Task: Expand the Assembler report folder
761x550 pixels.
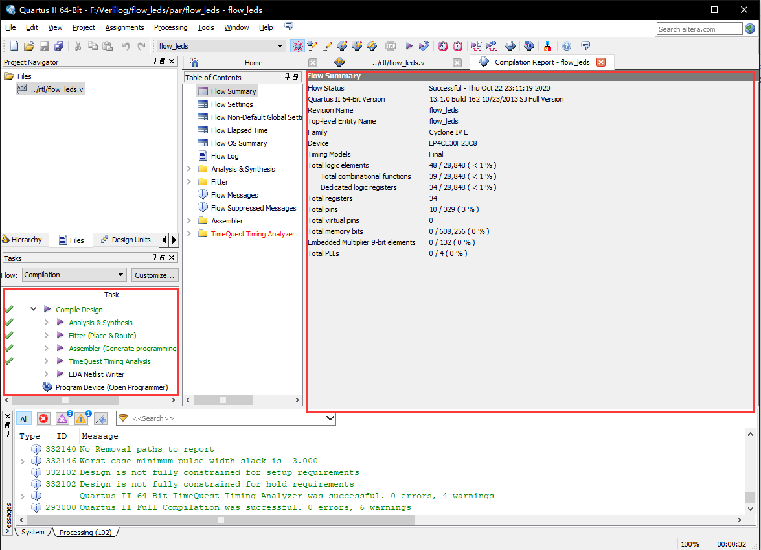Action: tap(189, 220)
